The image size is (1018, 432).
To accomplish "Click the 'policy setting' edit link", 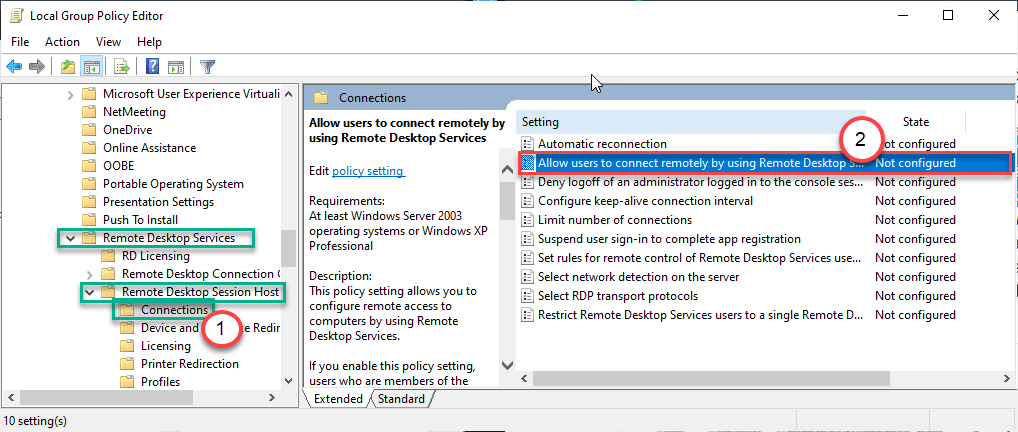I will click(x=367, y=171).
